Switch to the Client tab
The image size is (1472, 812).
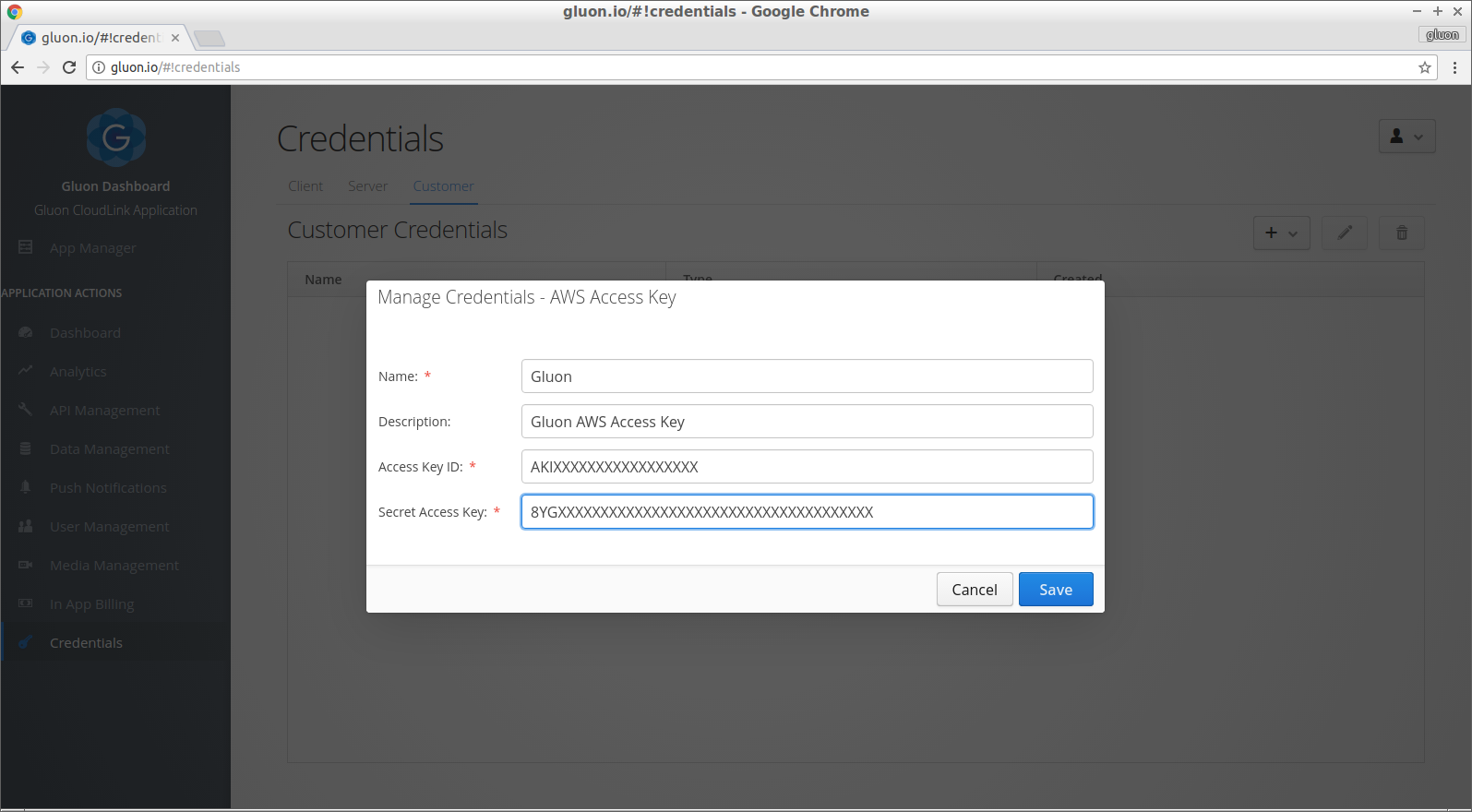(305, 186)
